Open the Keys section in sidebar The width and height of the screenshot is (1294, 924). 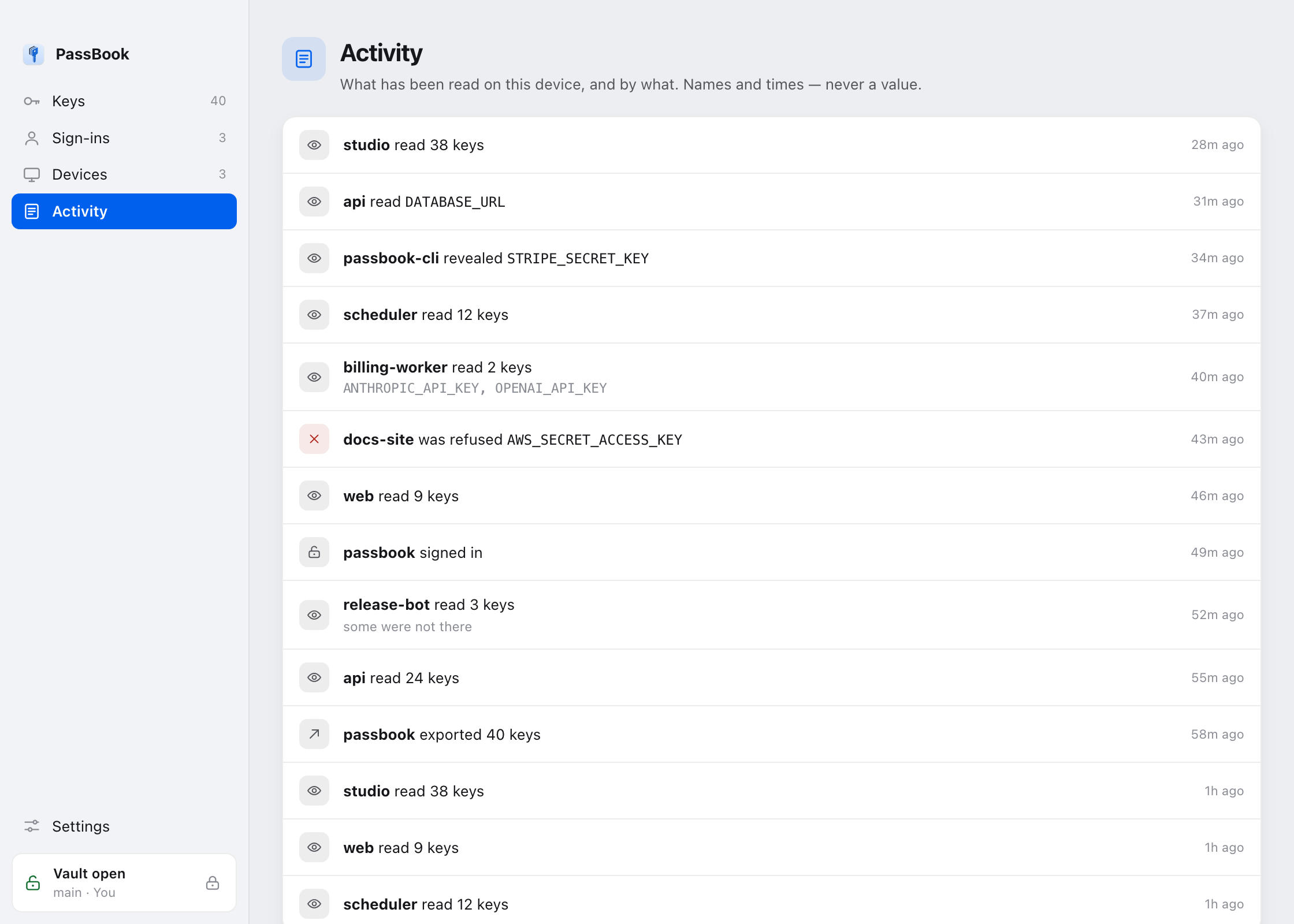[124, 101]
